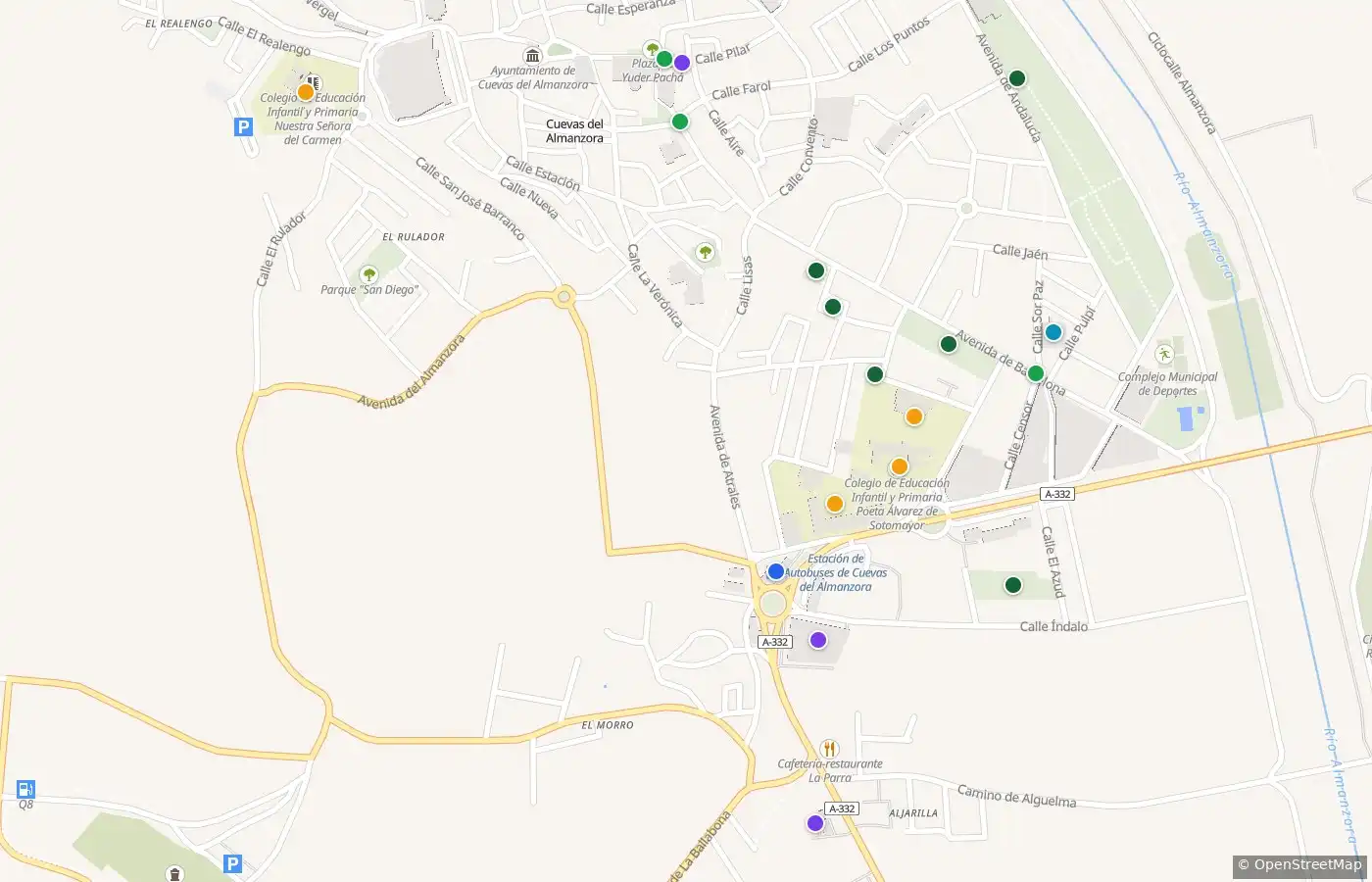
Task: Click the Camino de Alguelma road label
Action: tap(1017, 797)
